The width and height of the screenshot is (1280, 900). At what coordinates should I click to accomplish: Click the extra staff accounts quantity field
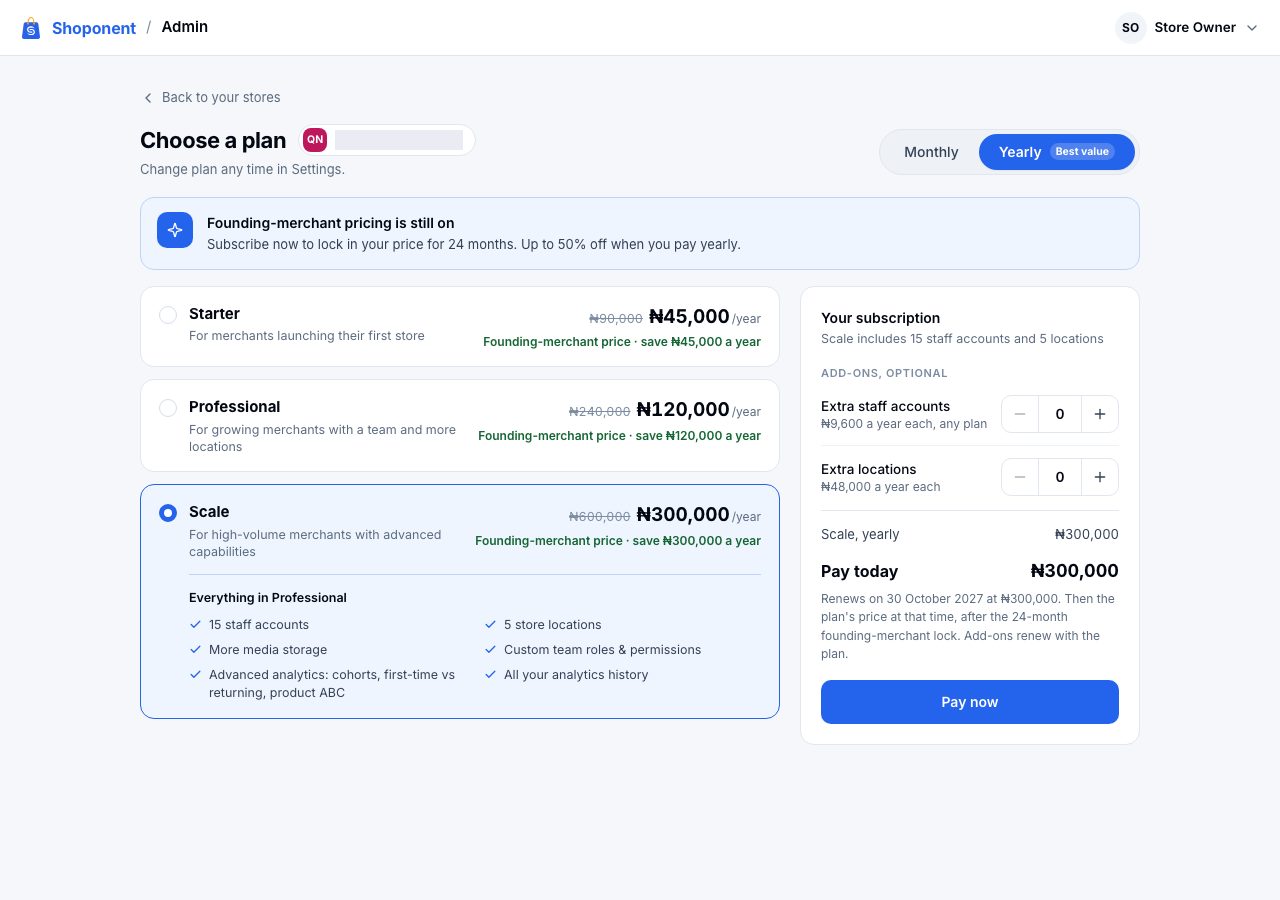1060,414
